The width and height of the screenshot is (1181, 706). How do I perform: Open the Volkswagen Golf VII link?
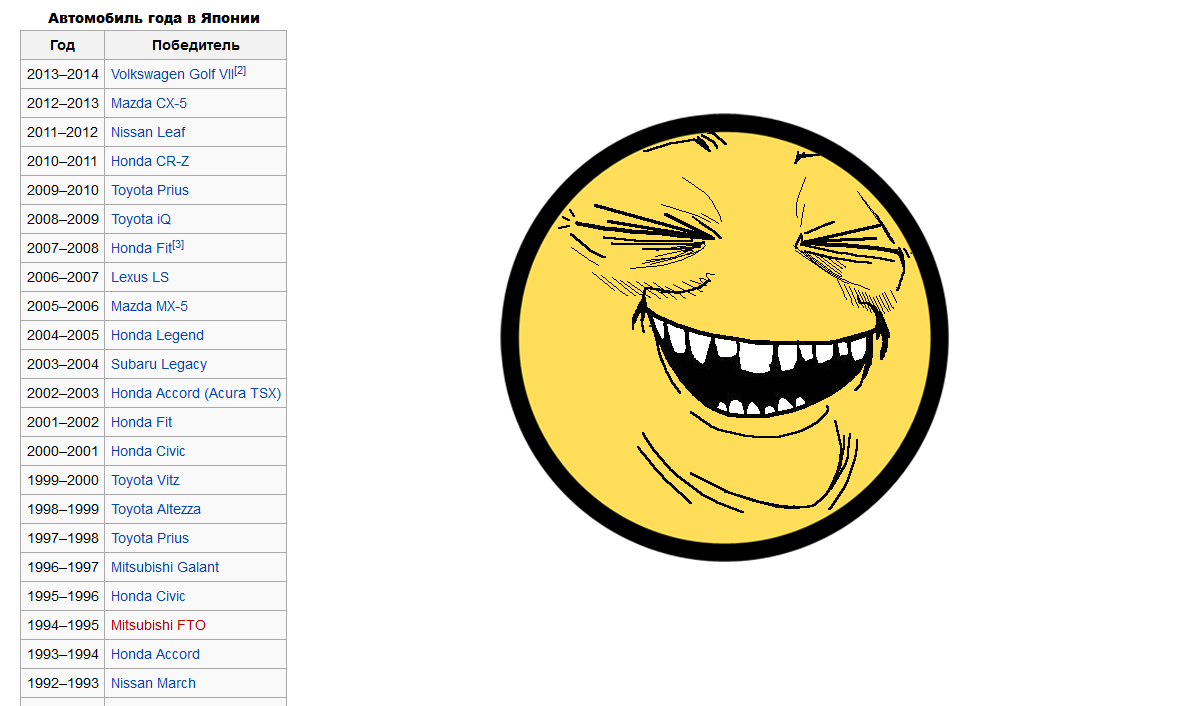click(172, 75)
